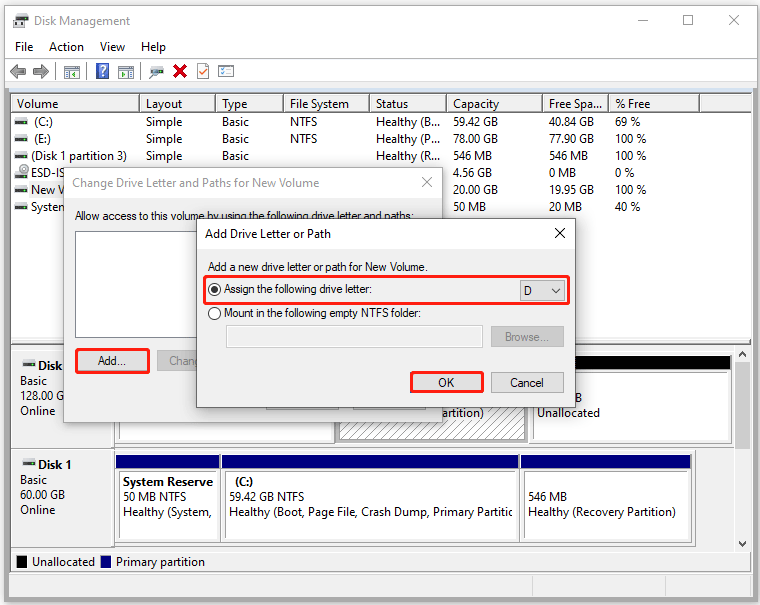Click the 20.00 GB capacity cell
The width and height of the screenshot is (760, 605).
tap(475, 190)
